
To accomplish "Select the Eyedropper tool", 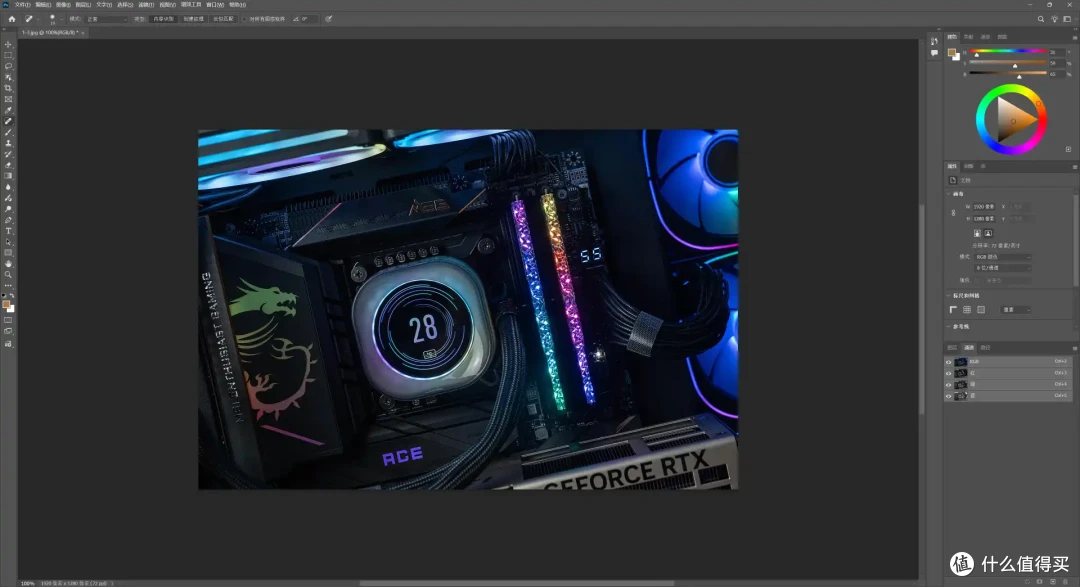I will (8, 110).
